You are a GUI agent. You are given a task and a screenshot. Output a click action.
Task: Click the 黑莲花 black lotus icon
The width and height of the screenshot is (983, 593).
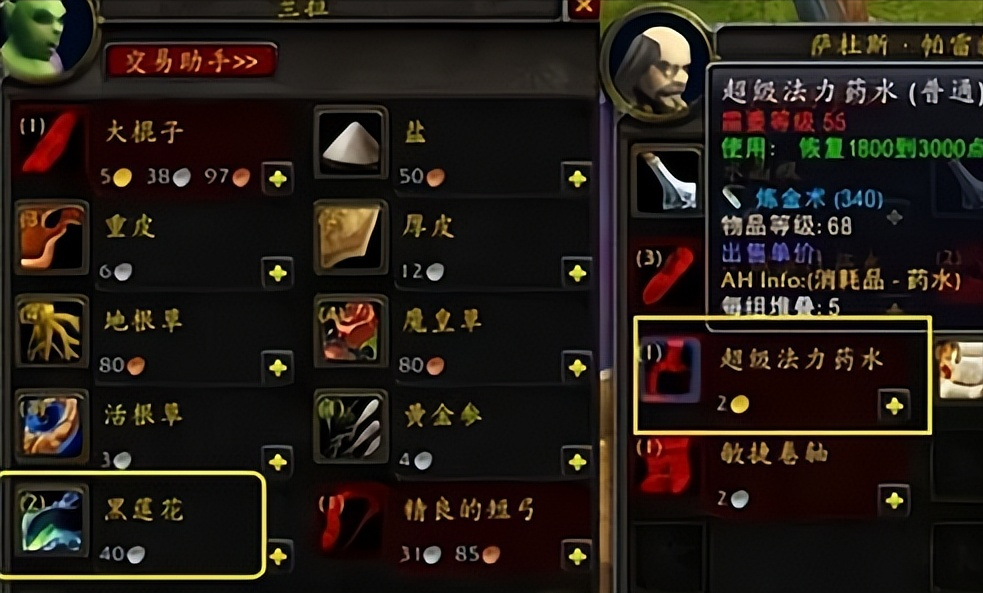coord(51,520)
